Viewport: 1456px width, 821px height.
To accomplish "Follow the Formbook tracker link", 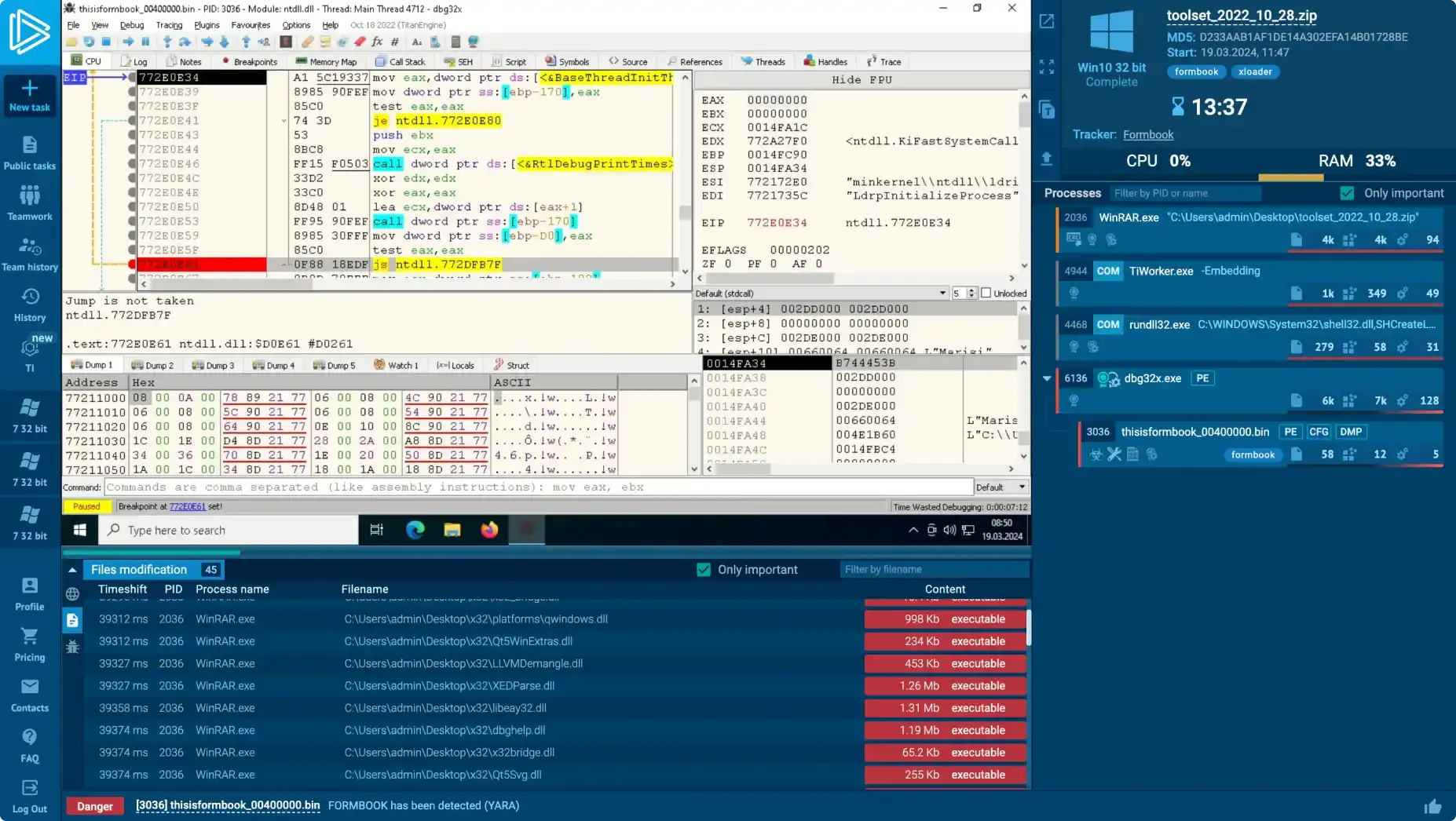I will tap(1147, 135).
